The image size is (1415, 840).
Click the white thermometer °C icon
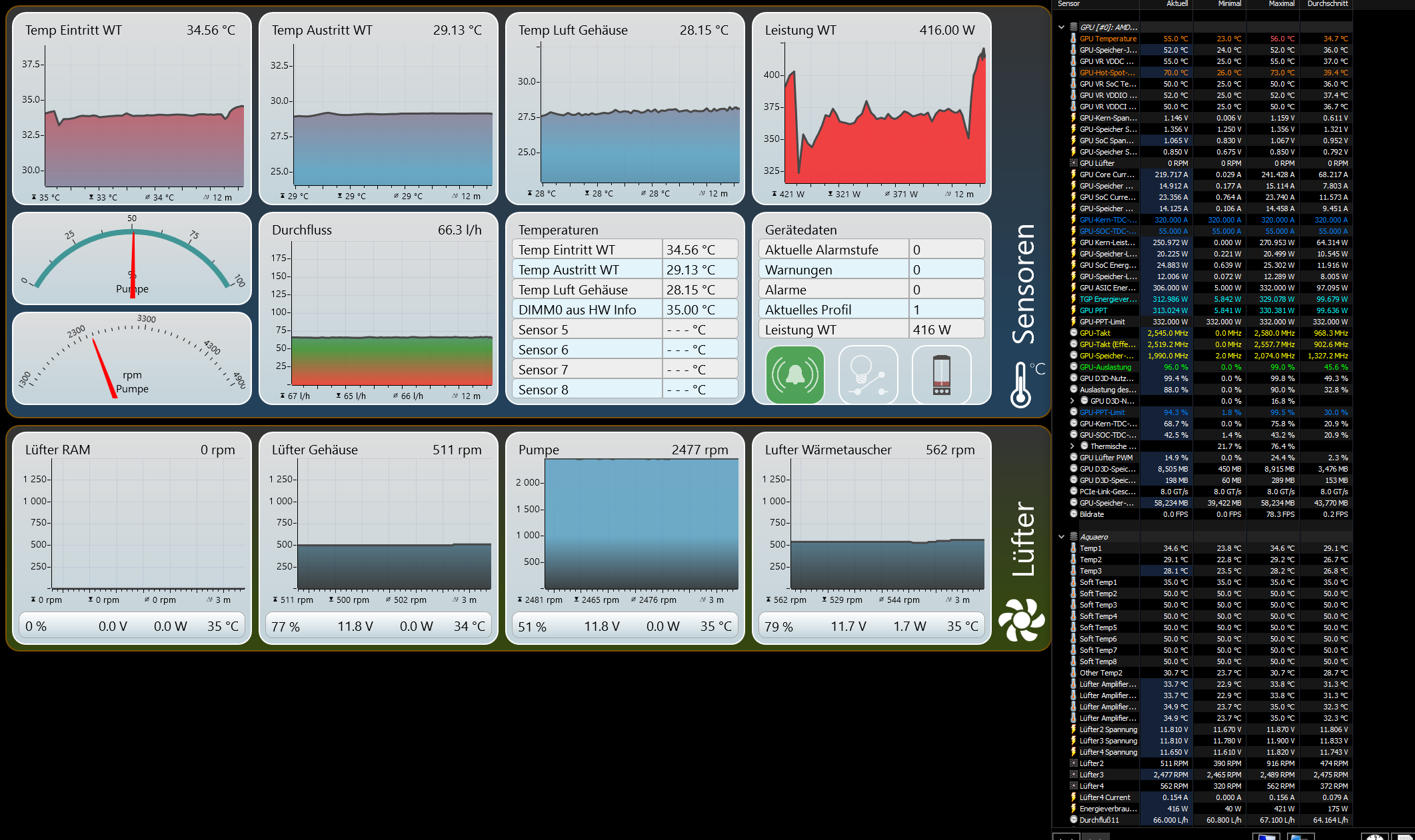pos(1022,386)
